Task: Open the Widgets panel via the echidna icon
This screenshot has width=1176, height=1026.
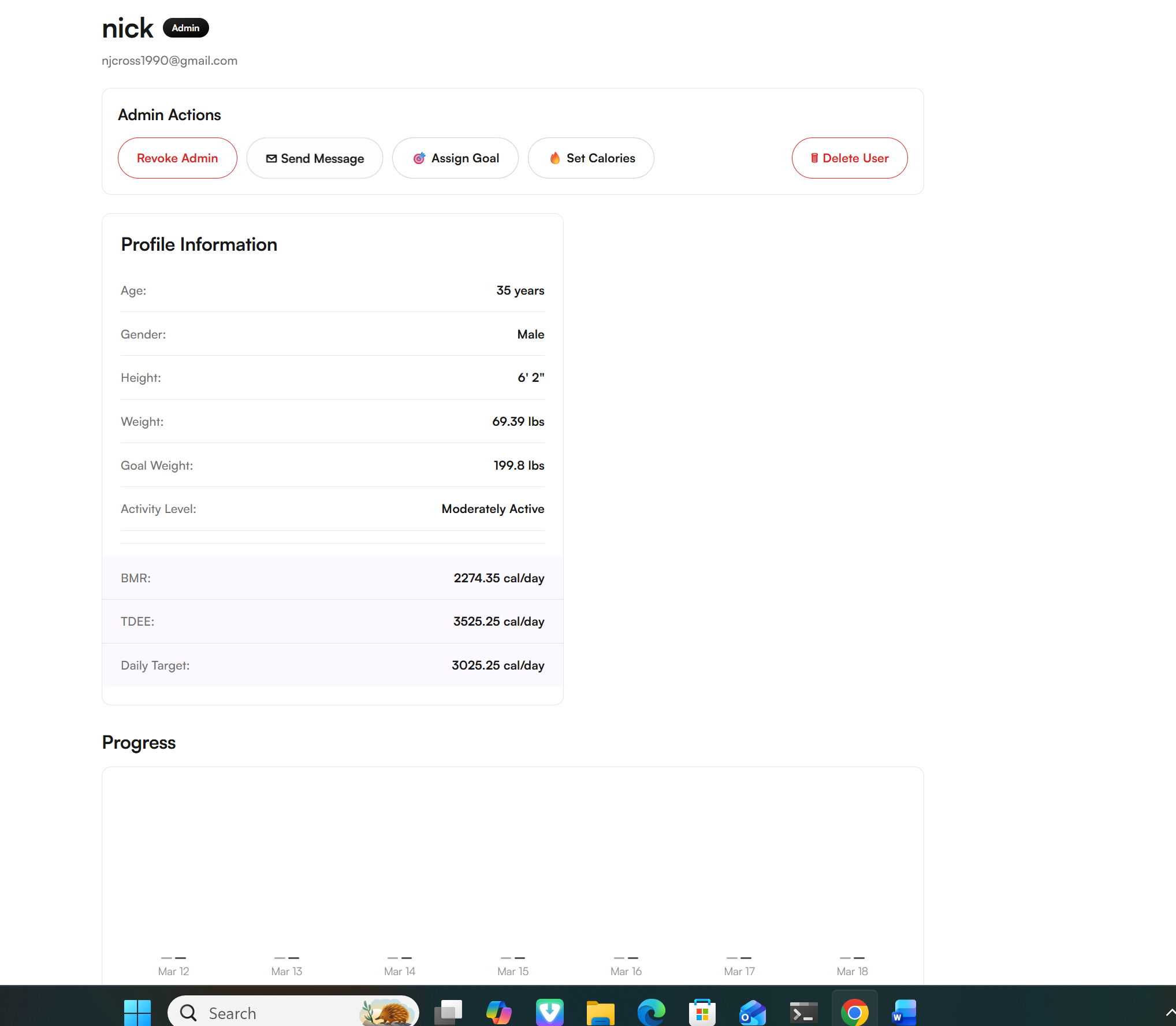Action: click(388, 1012)
